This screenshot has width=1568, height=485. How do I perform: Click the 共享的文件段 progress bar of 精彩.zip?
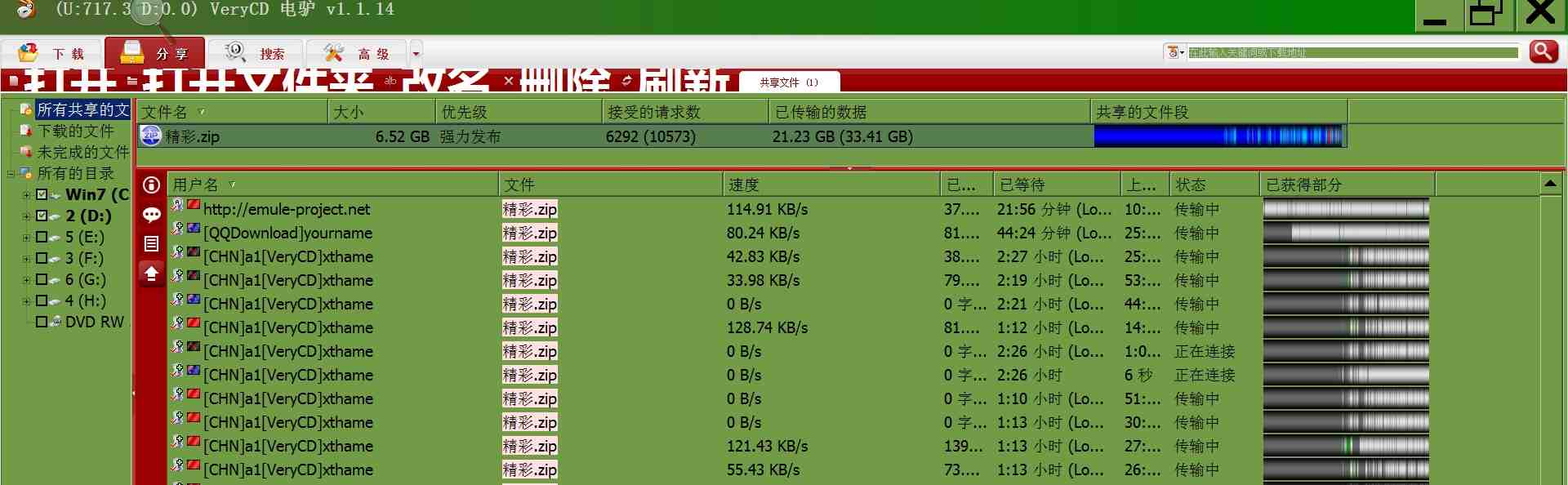coord(1218,136)
